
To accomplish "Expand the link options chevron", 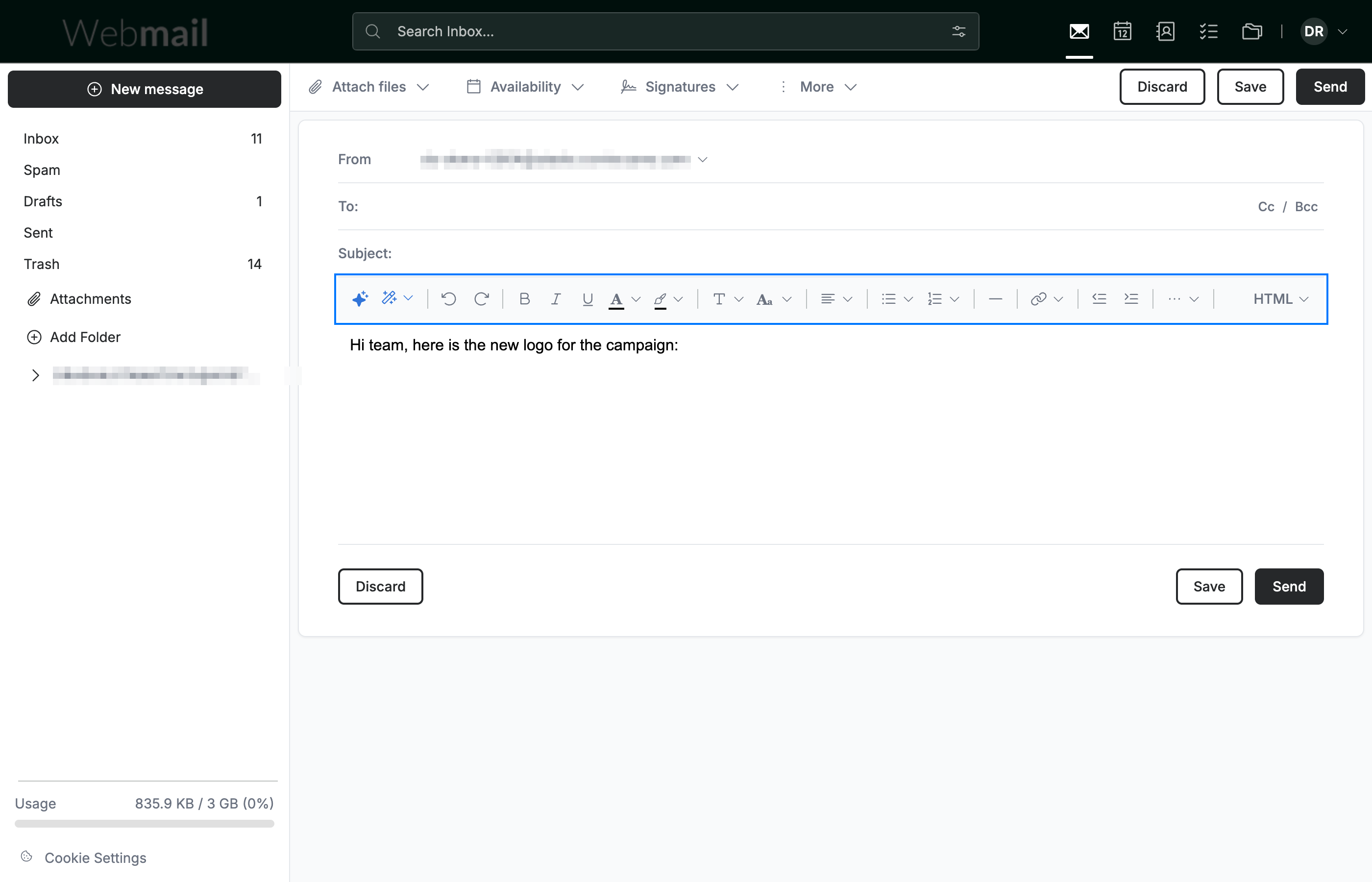I will point(1058,299).
